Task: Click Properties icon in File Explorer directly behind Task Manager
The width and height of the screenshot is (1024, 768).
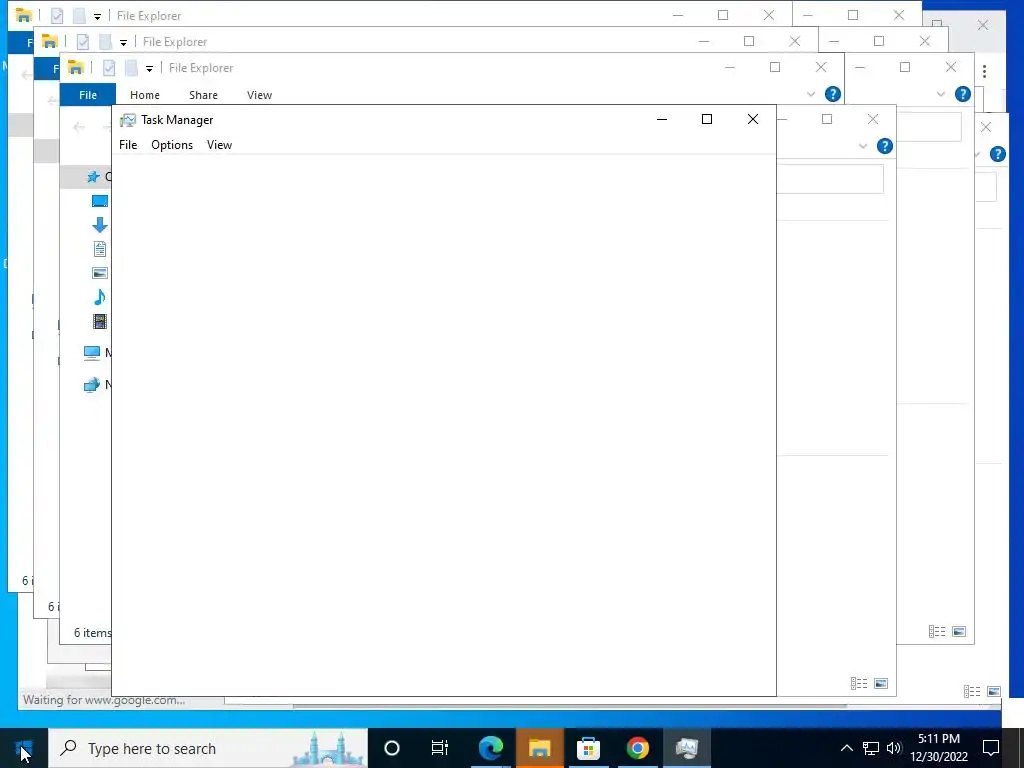Action: 109,67
